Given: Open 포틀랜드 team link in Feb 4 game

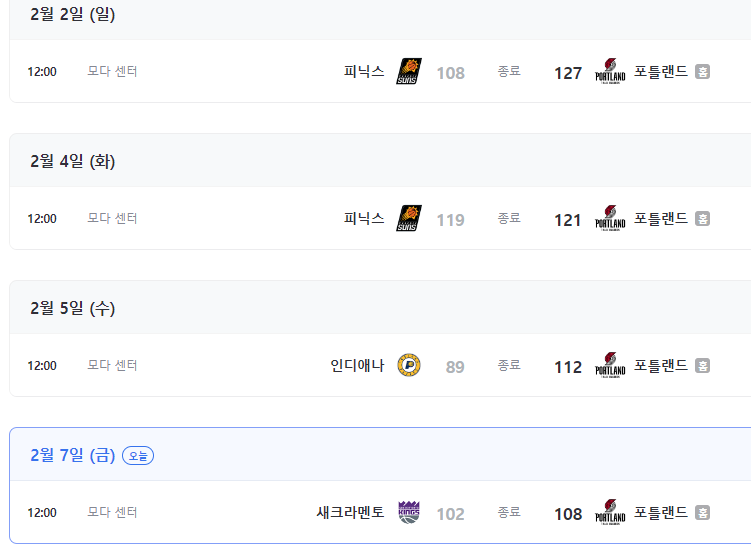Looking at the screenshot, I should pyautogui.click(x=661, y=219).
